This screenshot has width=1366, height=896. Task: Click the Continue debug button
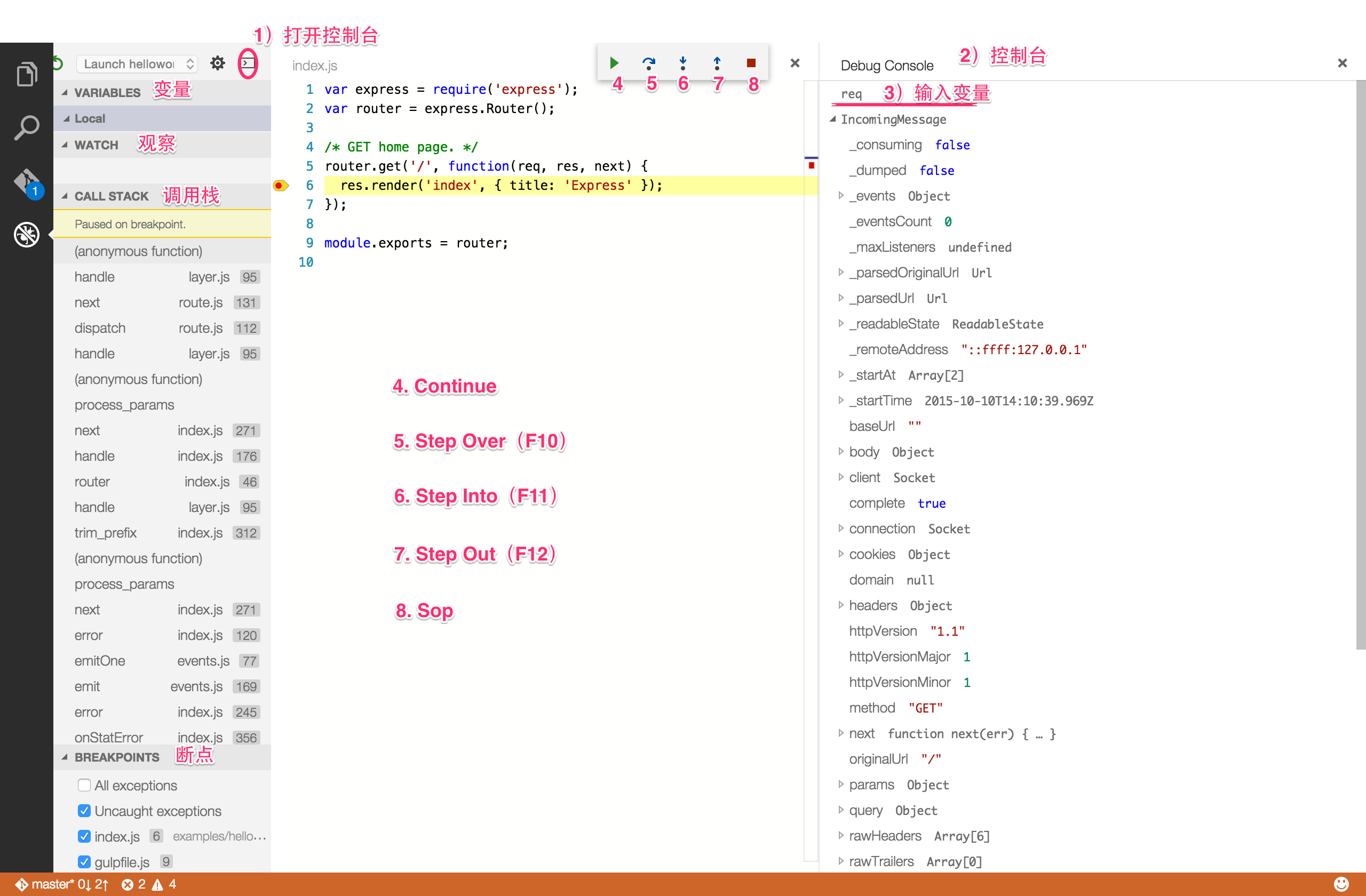(614, 62)
